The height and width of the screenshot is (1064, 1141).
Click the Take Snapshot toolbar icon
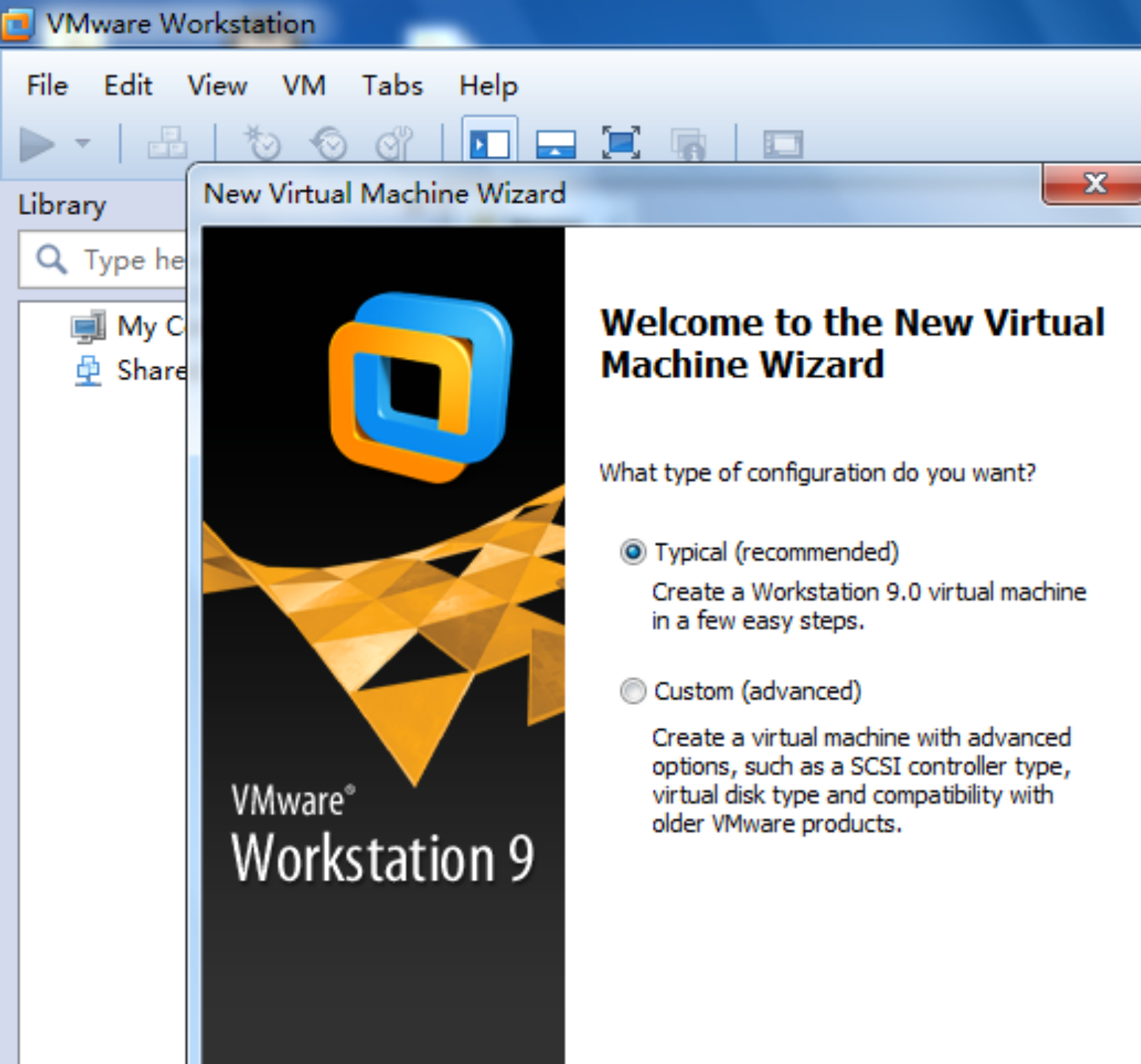(262, 143)
